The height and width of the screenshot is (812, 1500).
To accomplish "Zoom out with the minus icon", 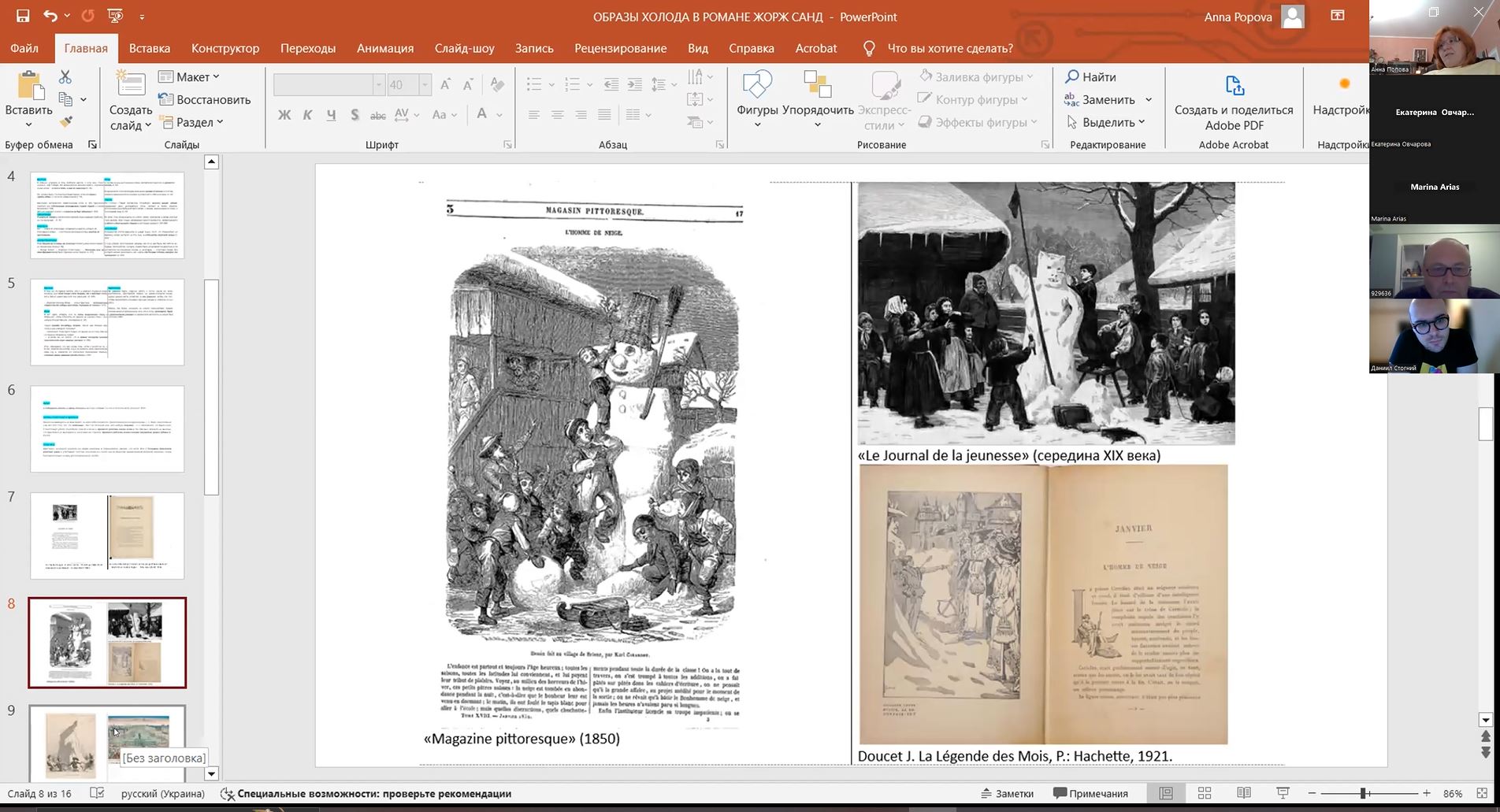I will pos(1312,793).
